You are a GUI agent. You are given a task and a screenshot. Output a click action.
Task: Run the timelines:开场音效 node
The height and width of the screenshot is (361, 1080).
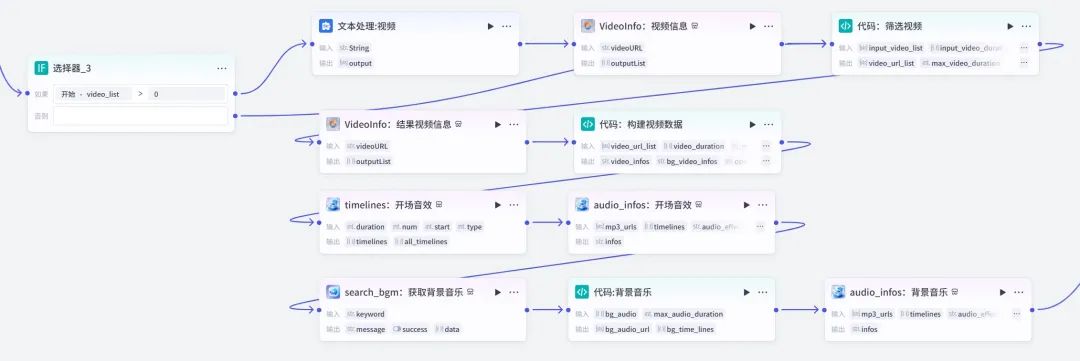click(497, 205)
